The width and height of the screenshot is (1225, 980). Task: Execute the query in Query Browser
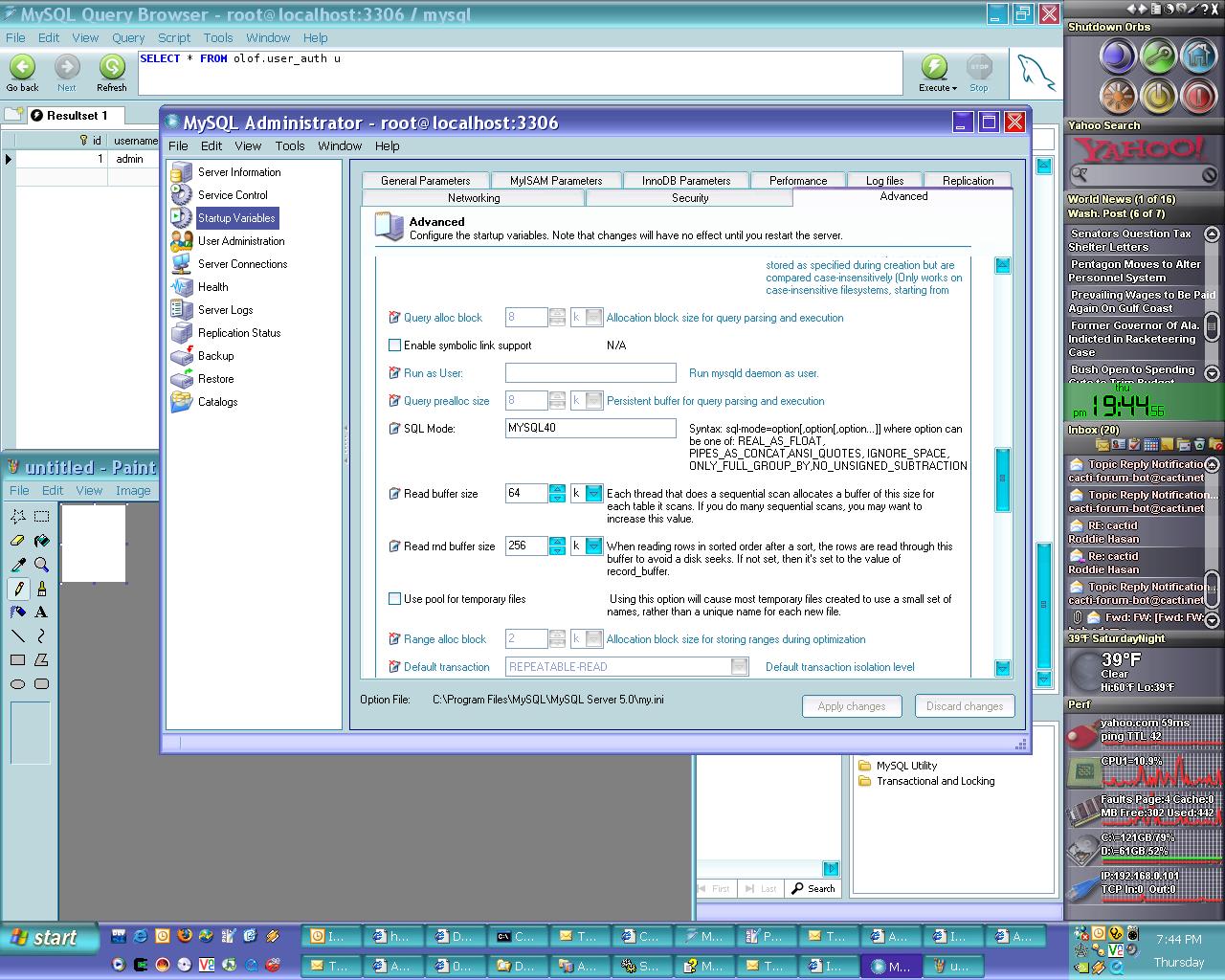point(934,73)
